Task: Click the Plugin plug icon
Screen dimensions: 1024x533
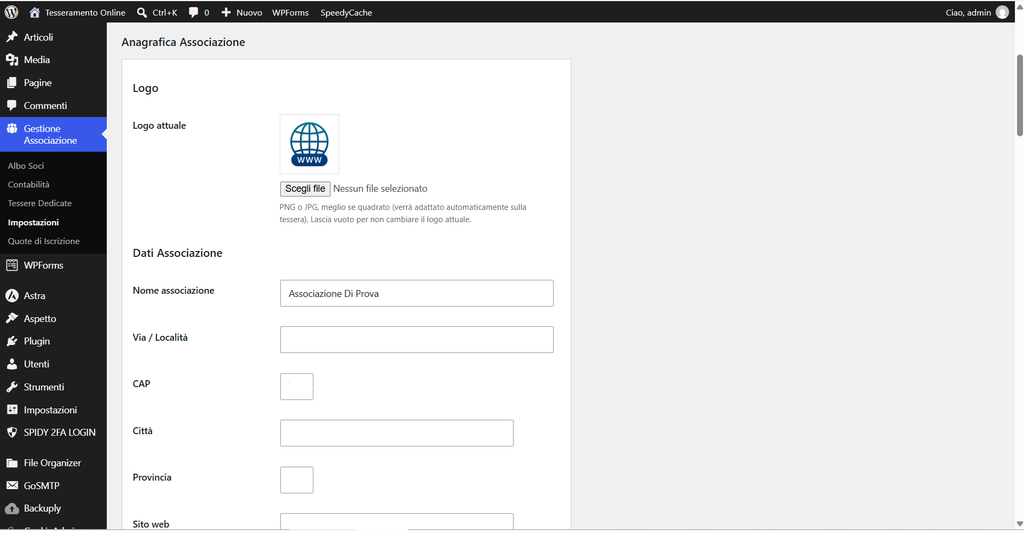Action: [x=12, y=341]
